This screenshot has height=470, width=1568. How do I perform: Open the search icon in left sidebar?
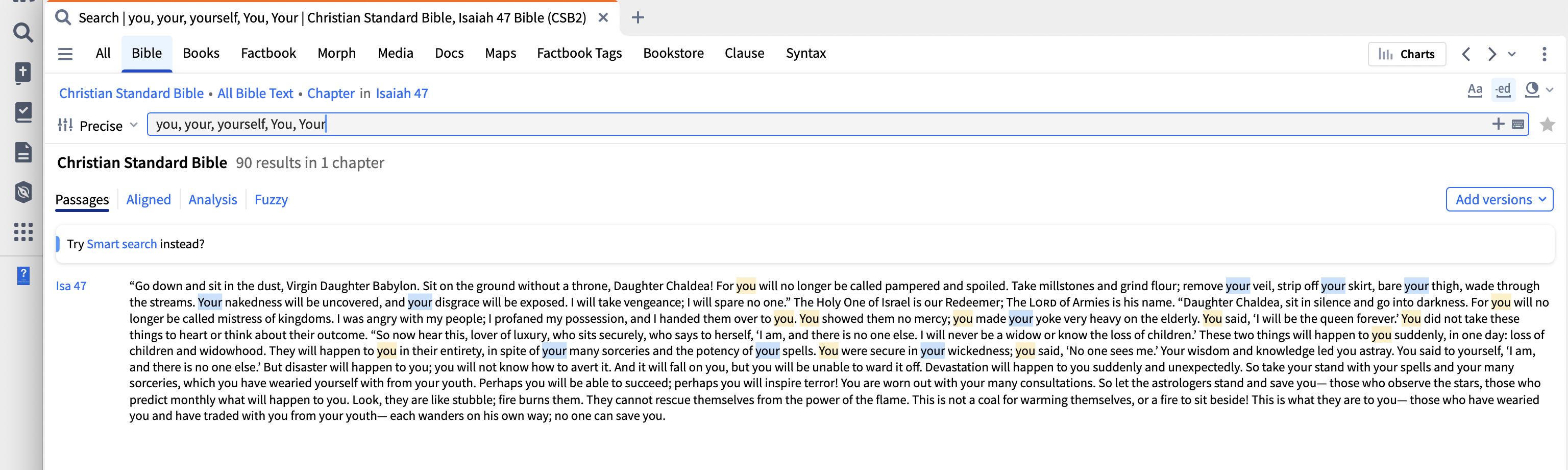coord(23,32)
